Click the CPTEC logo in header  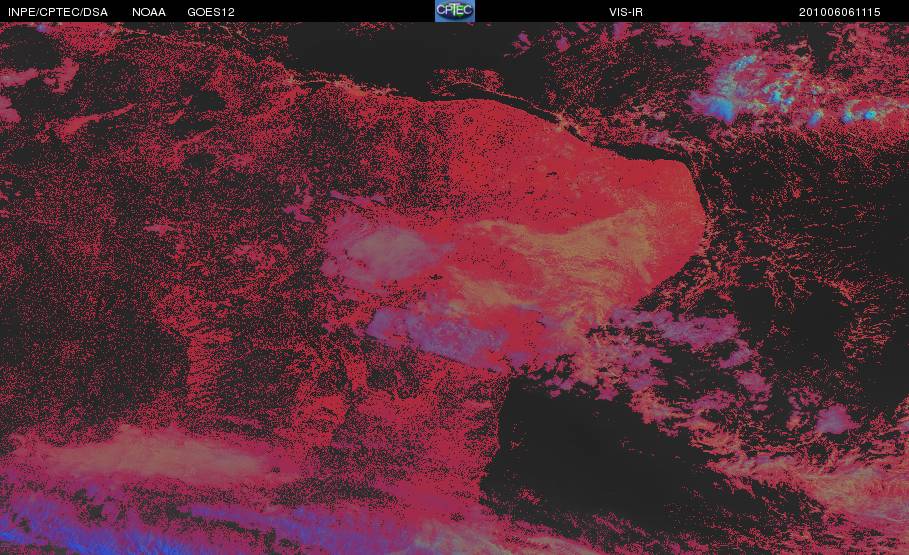[x=454, y=11]
